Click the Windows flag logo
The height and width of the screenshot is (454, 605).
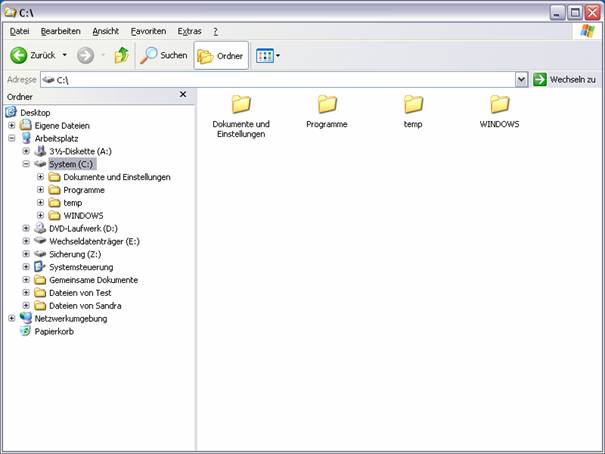pyautogui.click(x=587, y=31)
